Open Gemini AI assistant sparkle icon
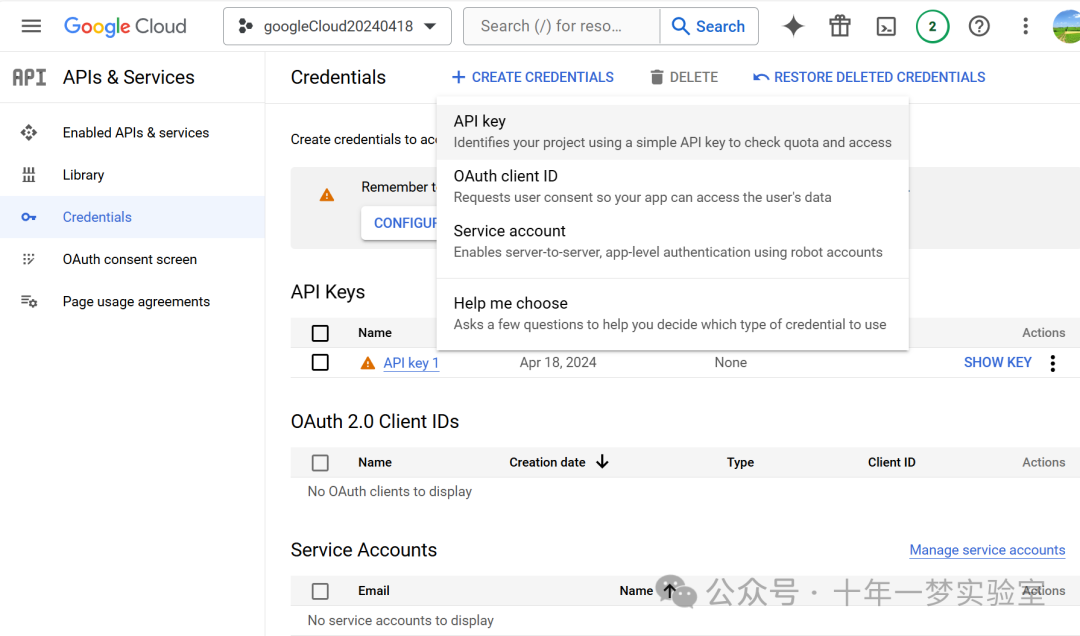The height and width of the screenshot is (636, 1080). [793, 26]
